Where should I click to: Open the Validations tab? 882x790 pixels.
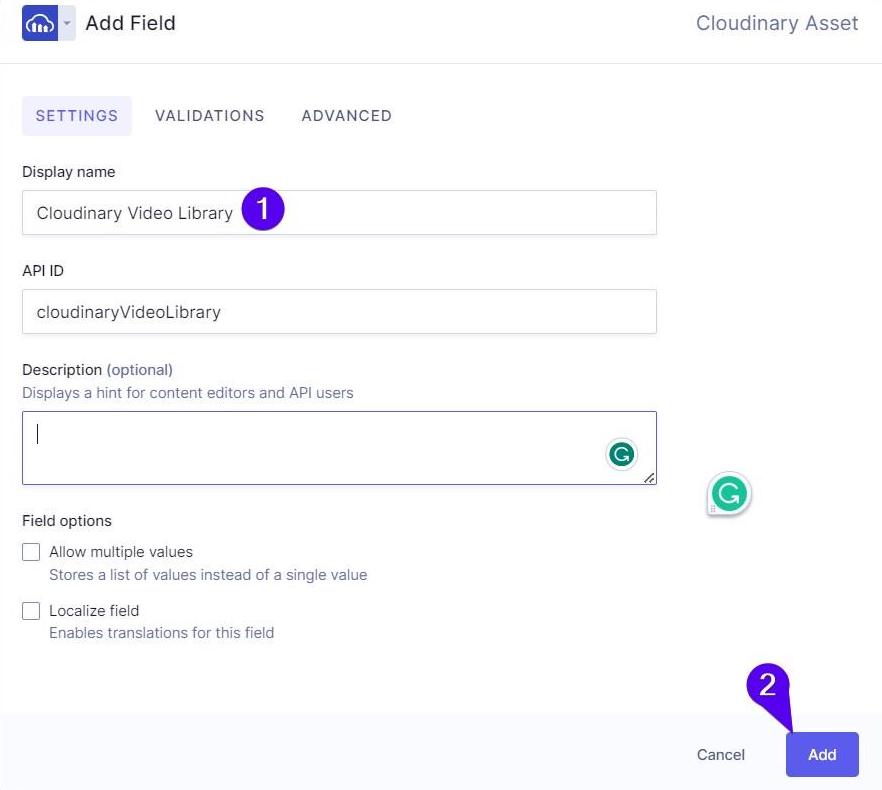(x=210, y=116)
